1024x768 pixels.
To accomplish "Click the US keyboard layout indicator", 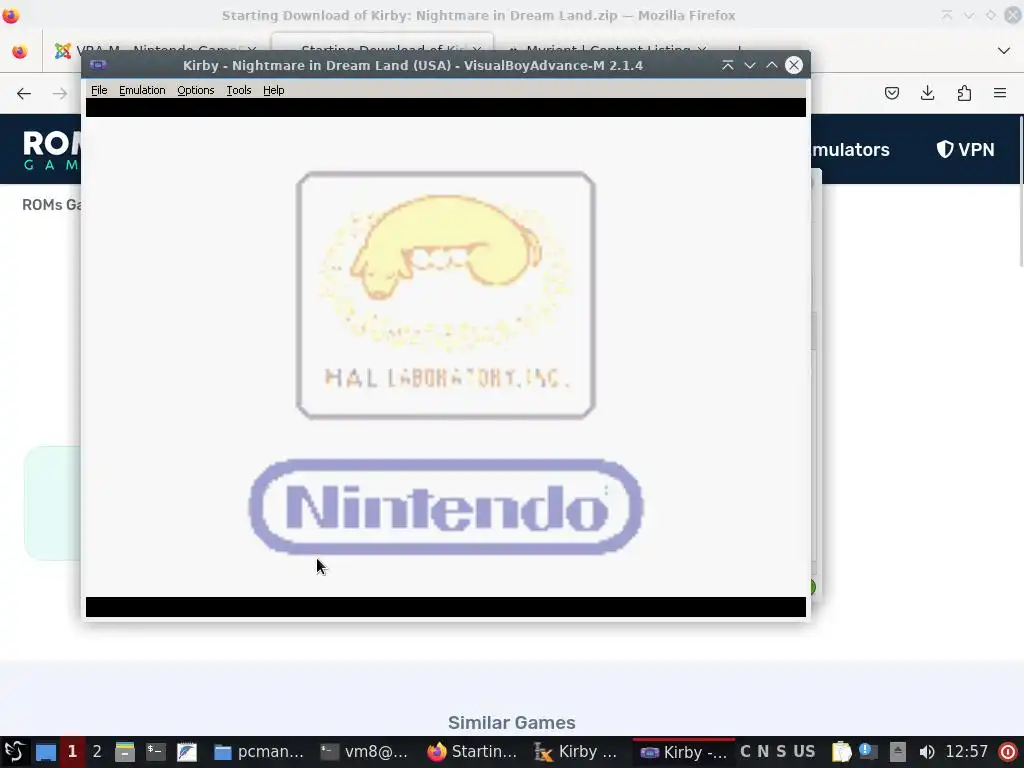I will click(805, 752).
